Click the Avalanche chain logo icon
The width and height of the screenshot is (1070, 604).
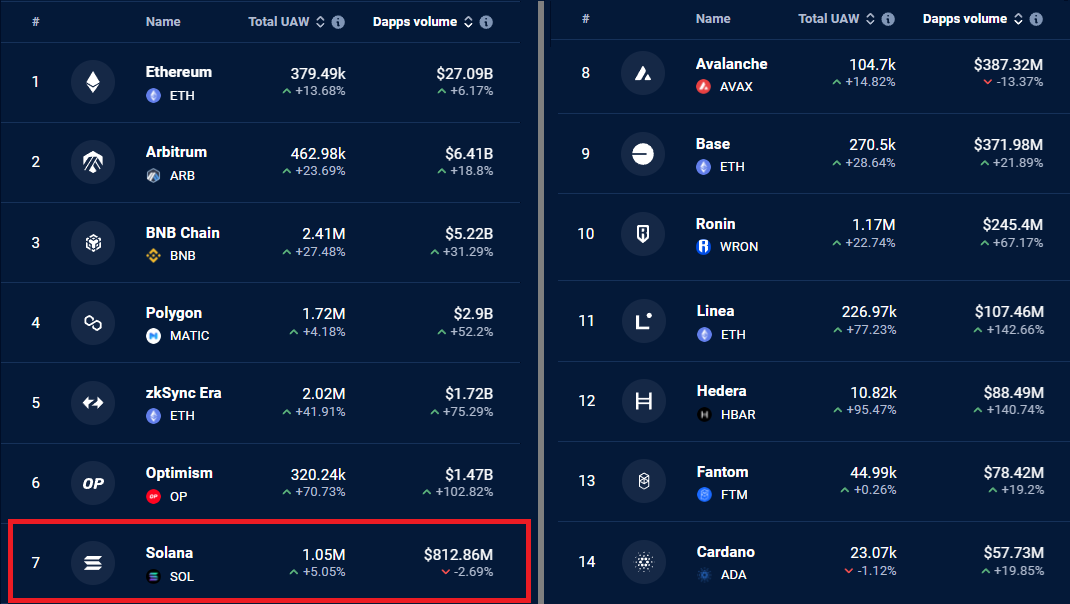point(643,73)
